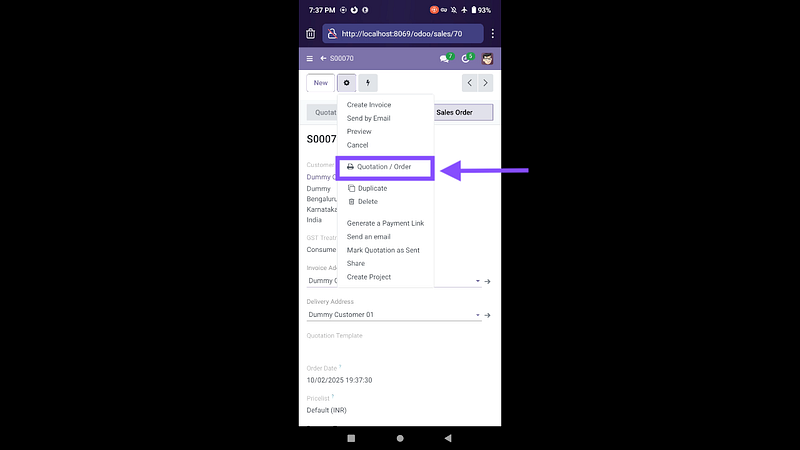Select Duplicate in the actions menu
The image size is (800, 450).
tap(372, 188)
